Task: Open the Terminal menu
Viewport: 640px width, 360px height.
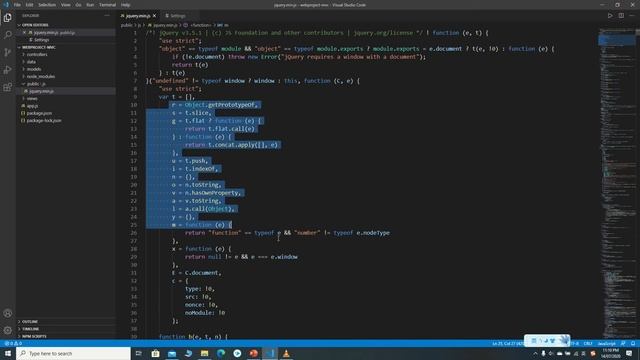Action: [x=107, y=5]
